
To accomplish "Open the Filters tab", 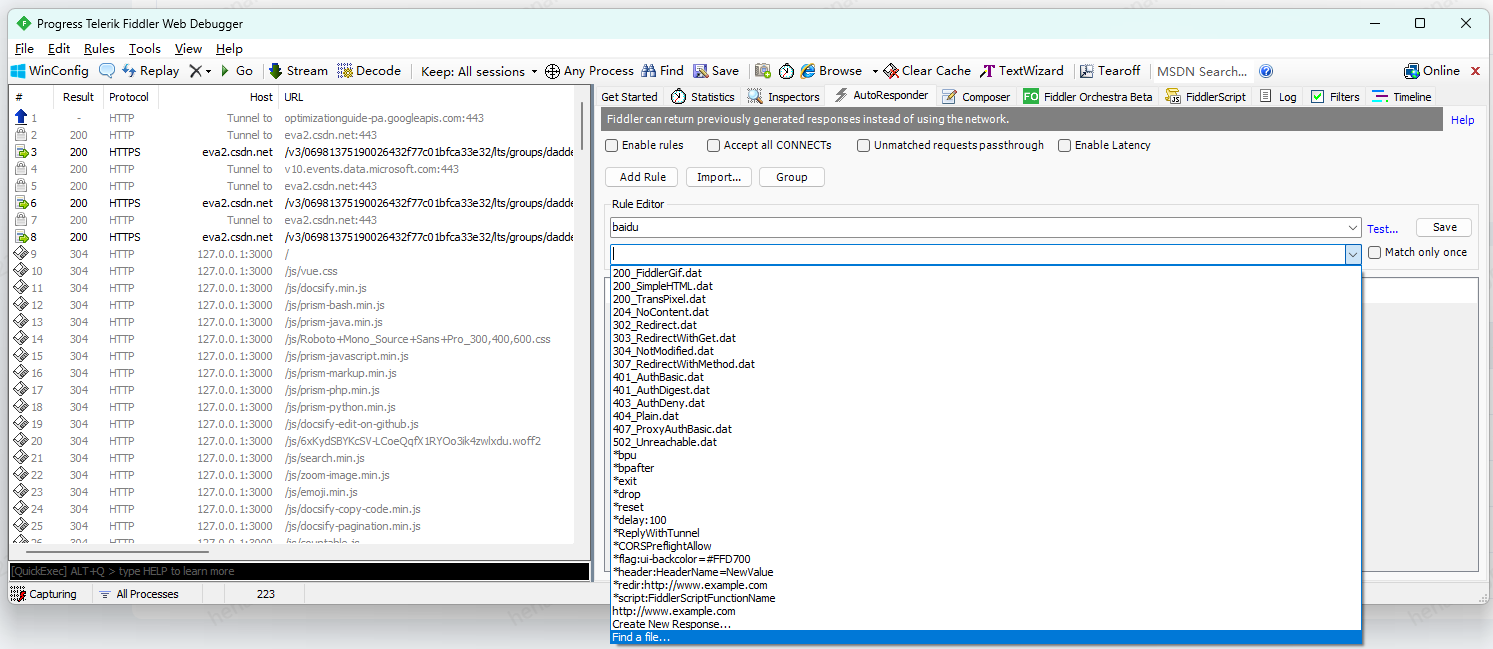I will (1335, 97).
